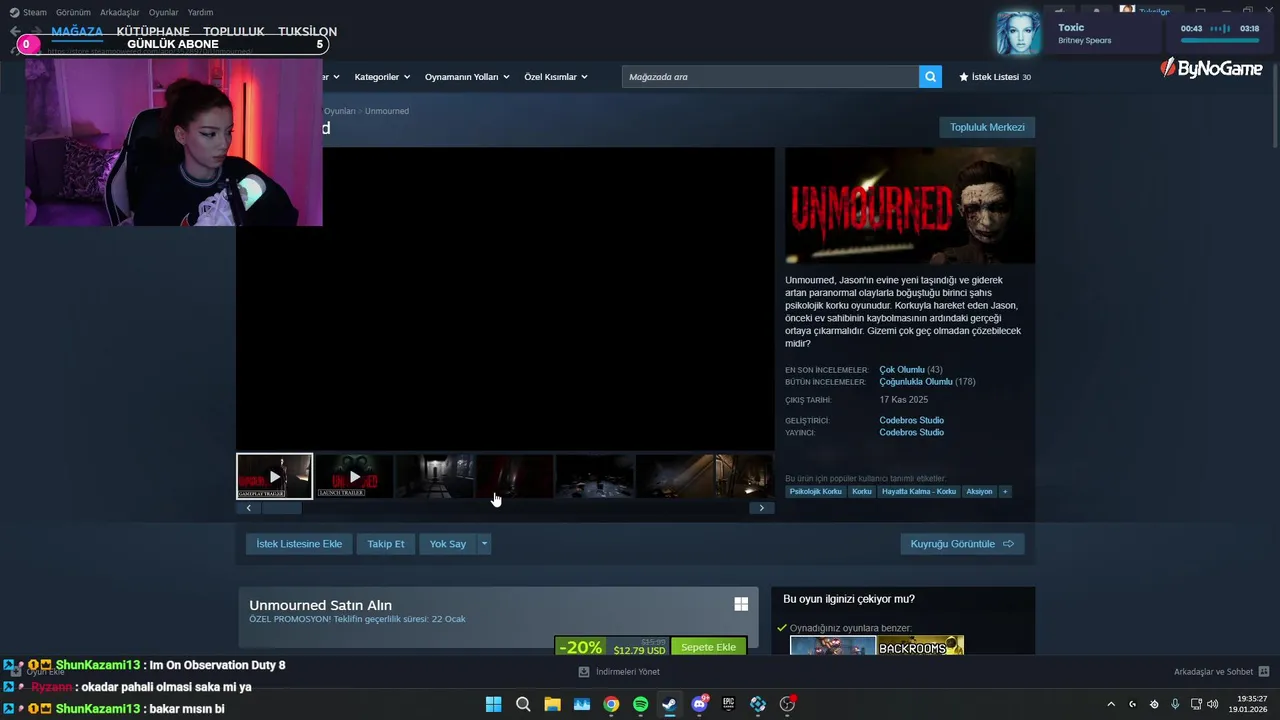This screenshot has width=1280, height=720.
Task: Click the plus tag button
Action: [1005, 491]
